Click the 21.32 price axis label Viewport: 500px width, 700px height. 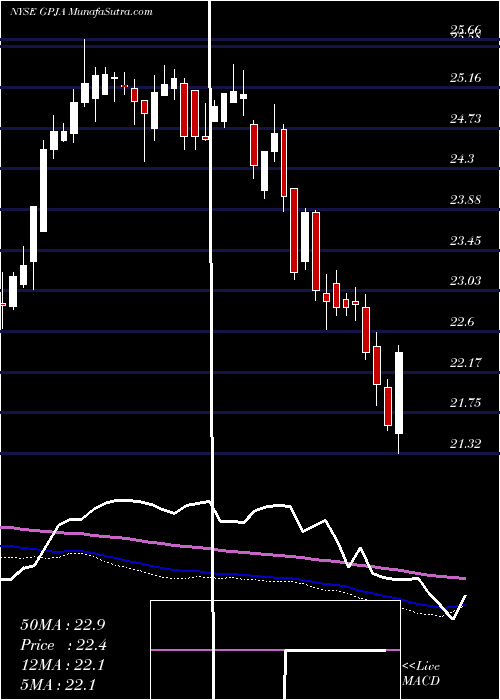point(465,444)
